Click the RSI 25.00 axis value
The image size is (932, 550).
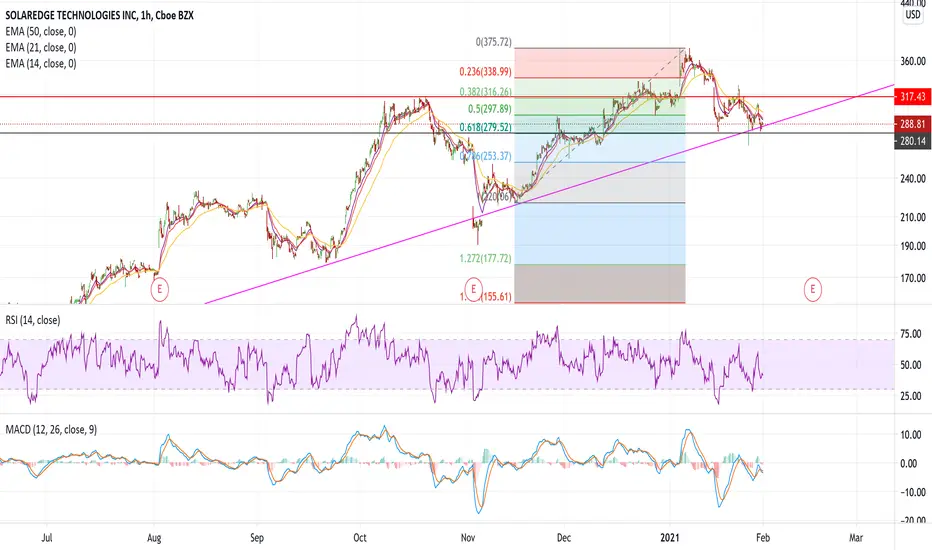[911, 396]
